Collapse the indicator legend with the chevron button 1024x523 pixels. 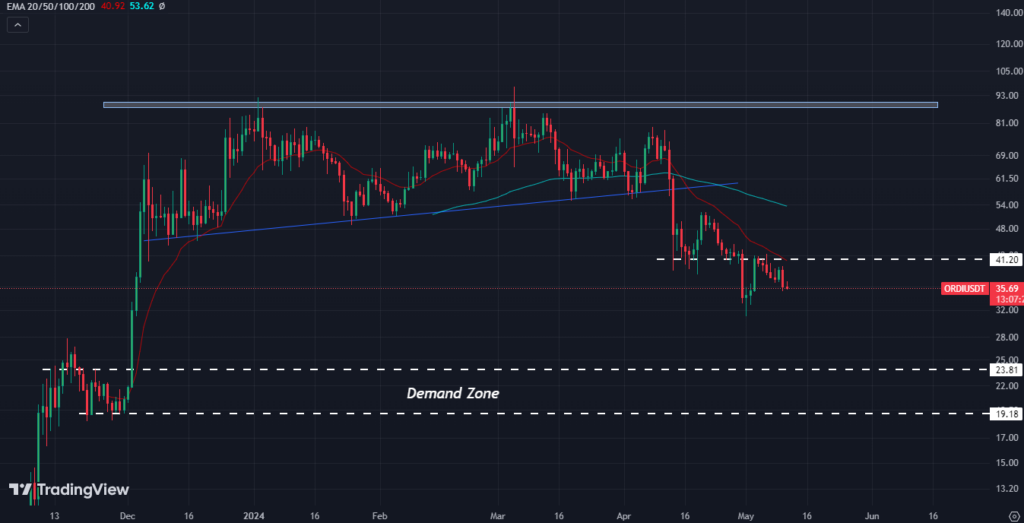[x=18, y=25]
